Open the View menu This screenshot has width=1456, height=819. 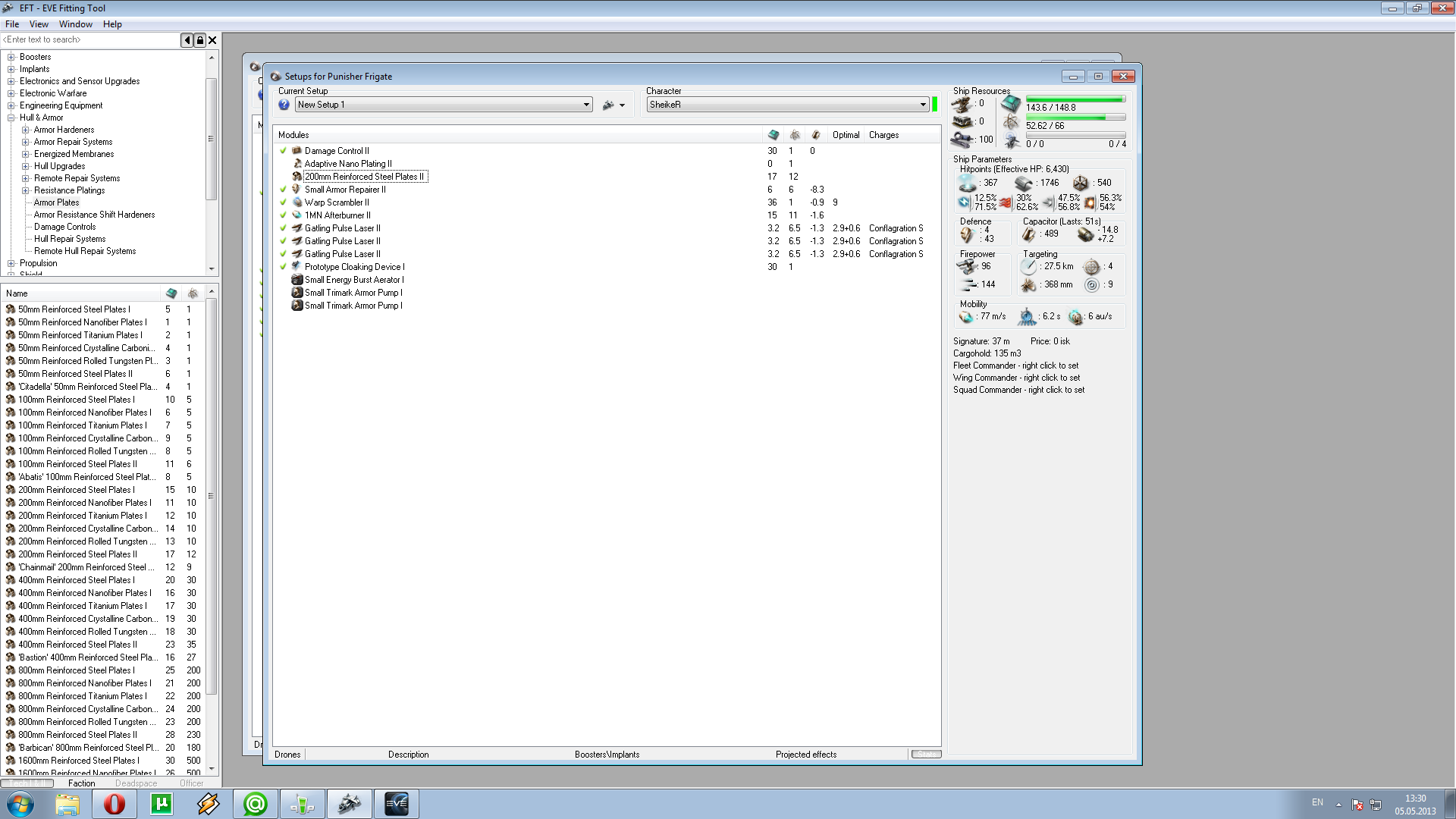pyautogui.click(x=39, y=24)
